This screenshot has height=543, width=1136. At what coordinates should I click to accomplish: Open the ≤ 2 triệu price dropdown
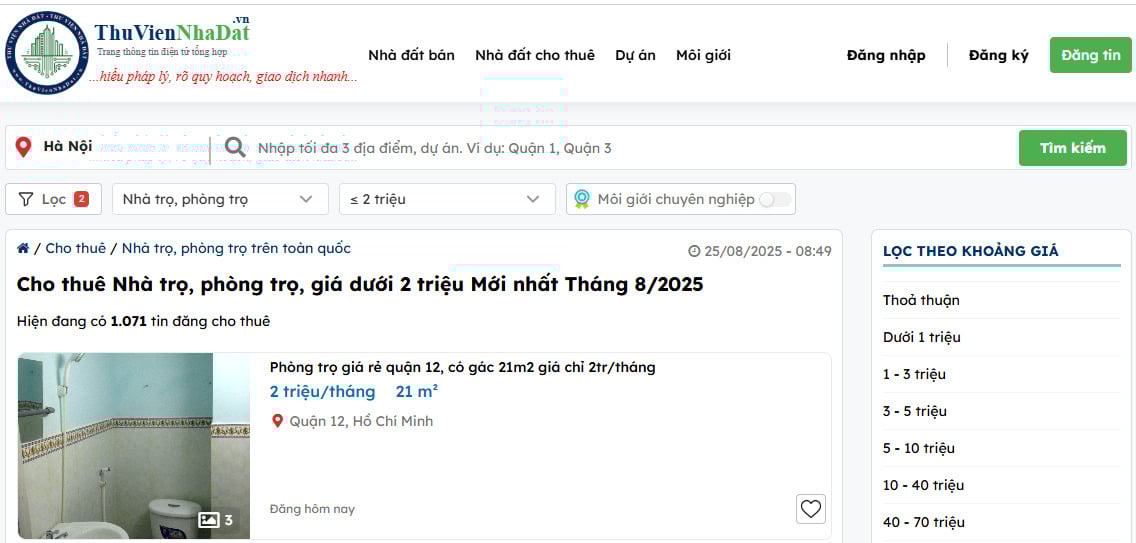446,199
